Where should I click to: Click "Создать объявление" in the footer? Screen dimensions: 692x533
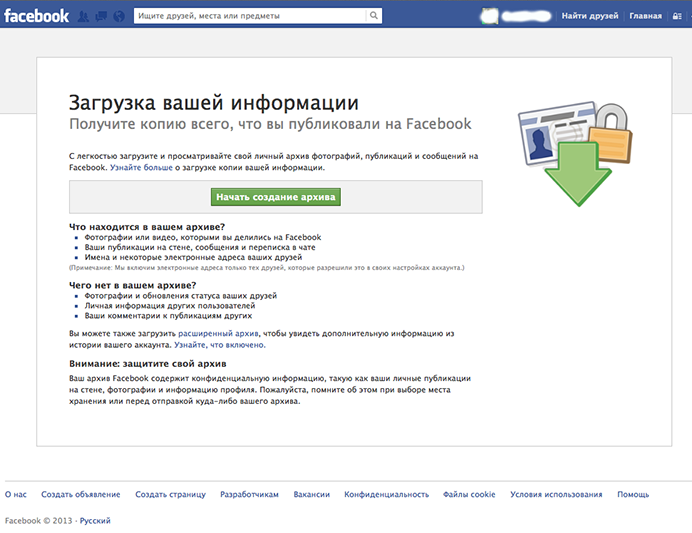(x=81, y=495)
